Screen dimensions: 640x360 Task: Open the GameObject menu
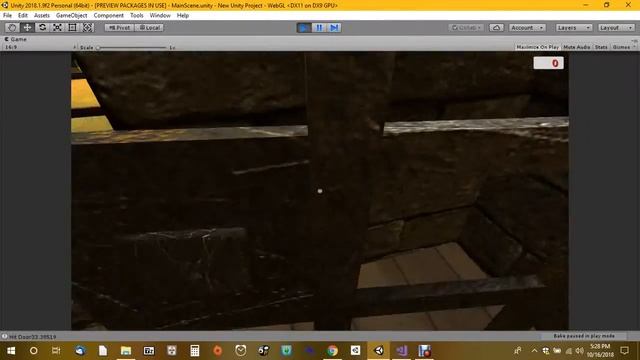point(71,16)
